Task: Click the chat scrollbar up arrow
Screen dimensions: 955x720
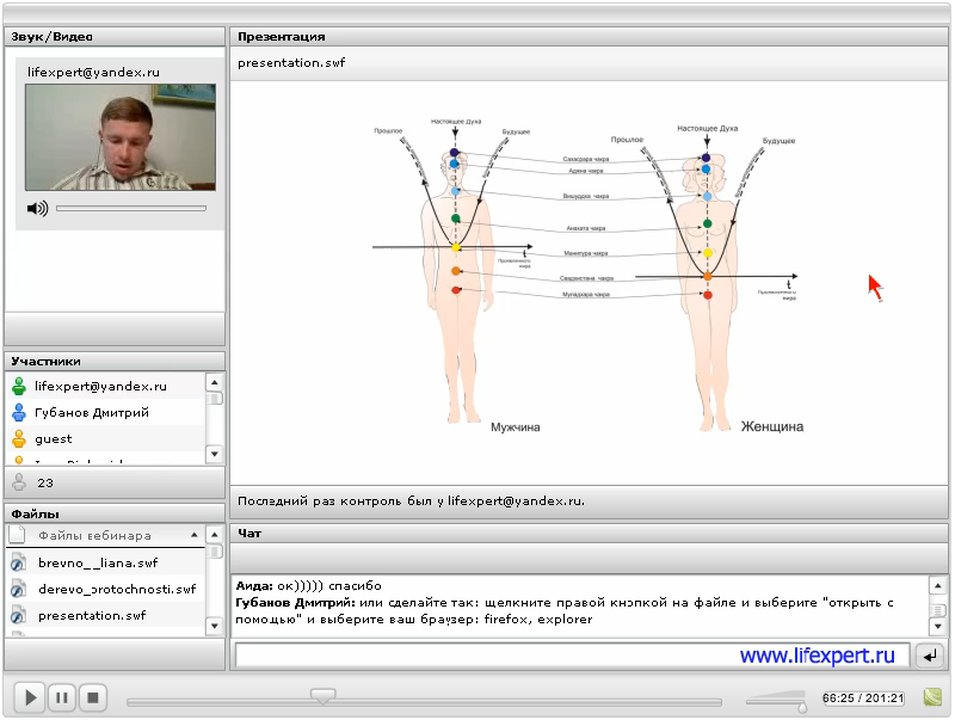Action: (938, 586)
